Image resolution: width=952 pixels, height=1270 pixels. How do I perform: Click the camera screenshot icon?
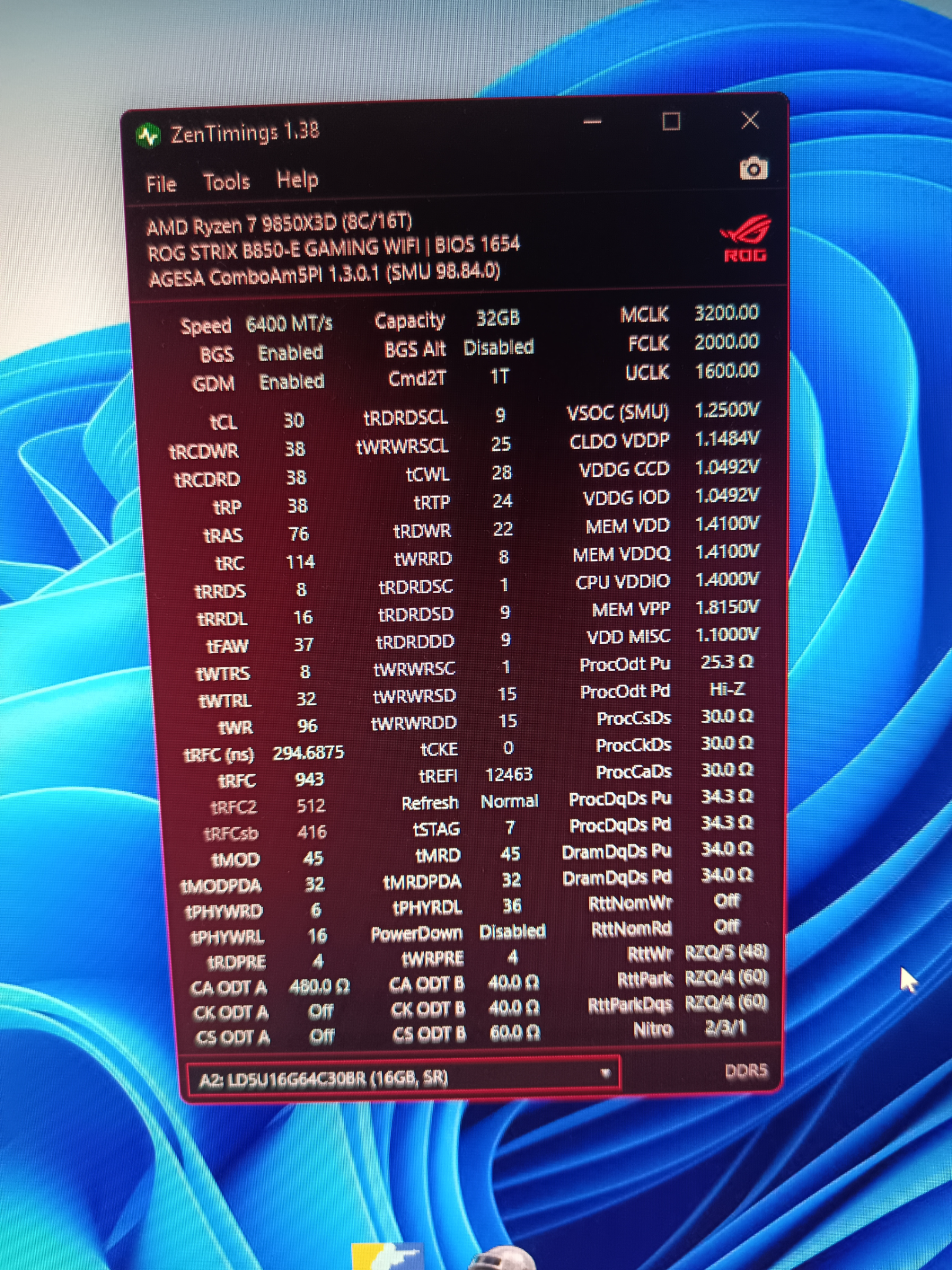click(x=753, y=169)
